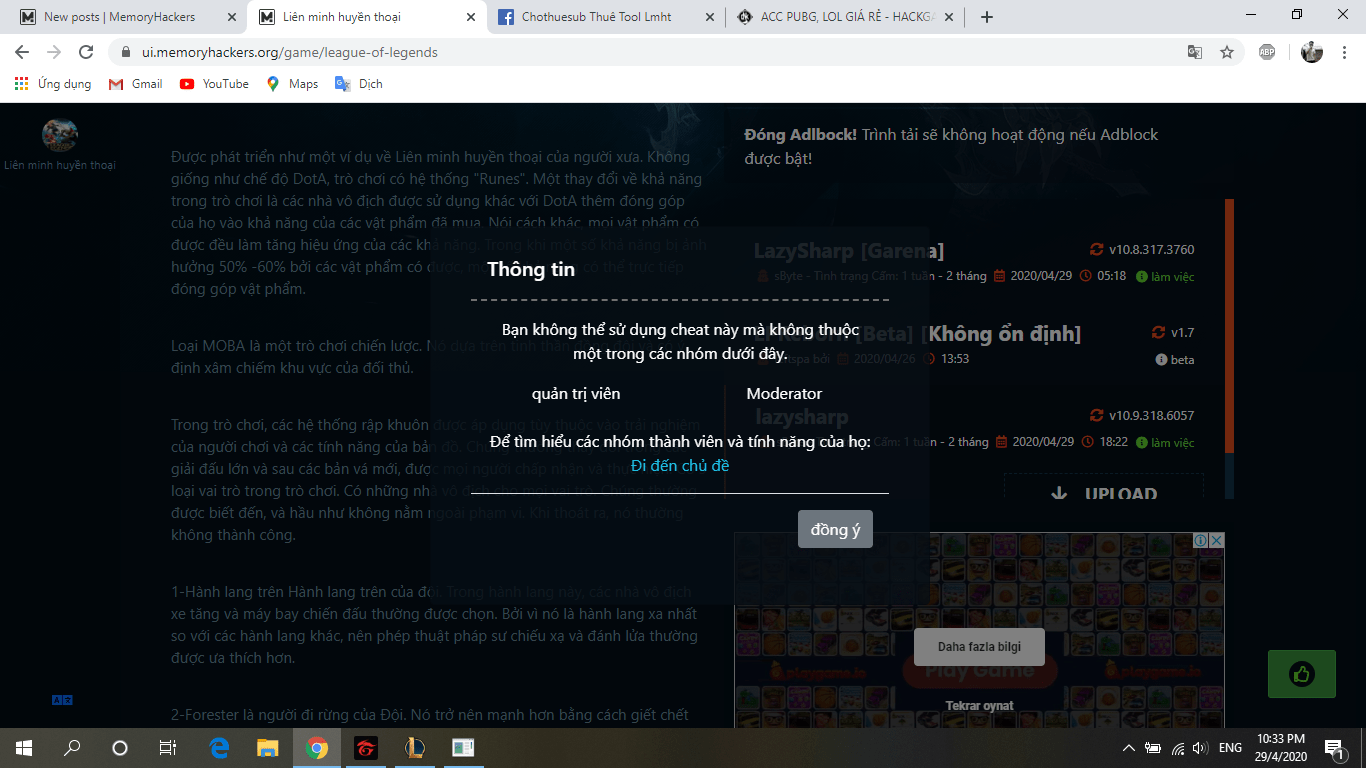Click the beta status label
The height and width of the screenshot is (768, 1366).
(x=1175, y=360)
